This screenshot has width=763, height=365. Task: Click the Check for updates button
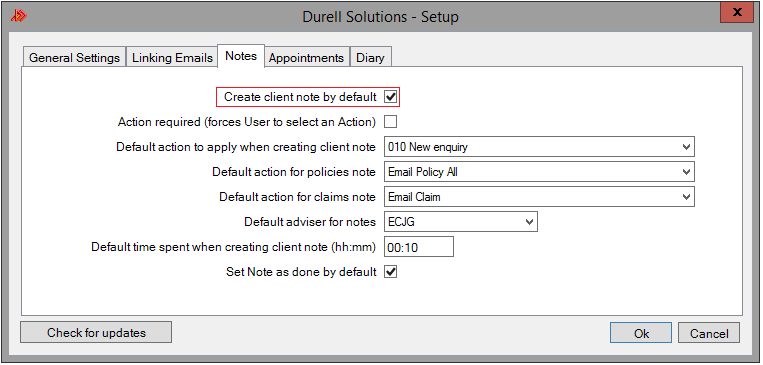click(x=96, y=332)
